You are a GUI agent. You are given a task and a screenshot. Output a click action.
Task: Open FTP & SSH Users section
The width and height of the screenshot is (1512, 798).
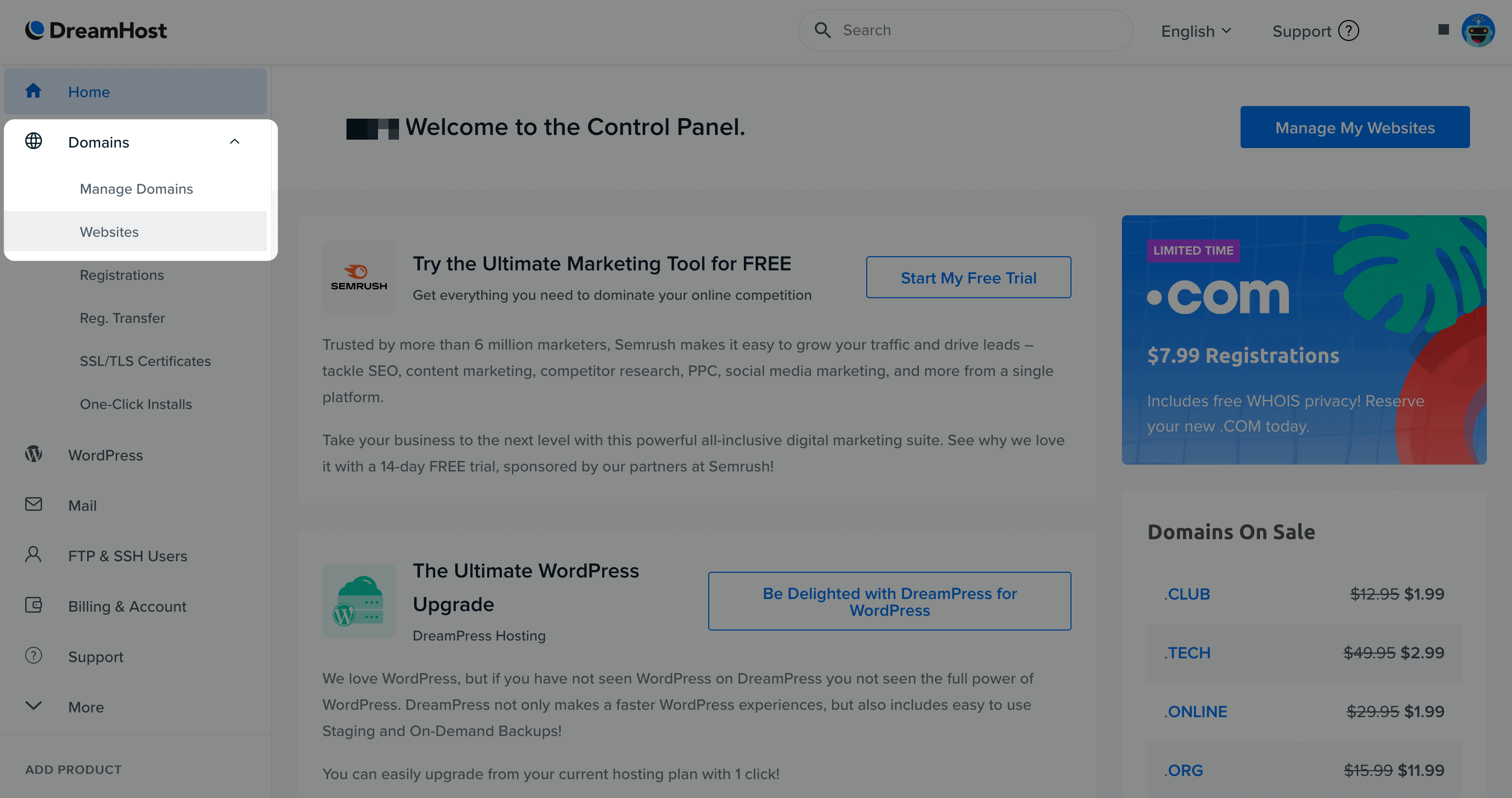click(x=128, y=555)
